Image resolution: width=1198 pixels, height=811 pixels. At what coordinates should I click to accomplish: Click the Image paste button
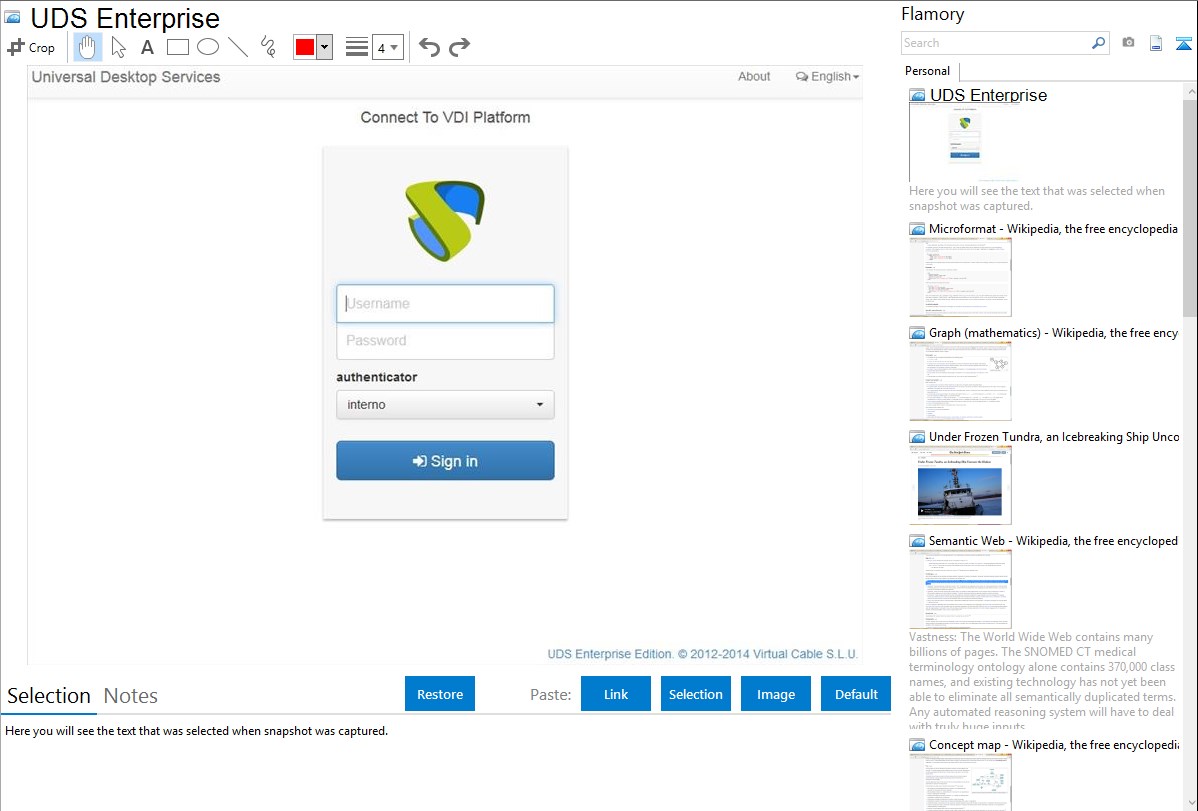click(776, 694)
